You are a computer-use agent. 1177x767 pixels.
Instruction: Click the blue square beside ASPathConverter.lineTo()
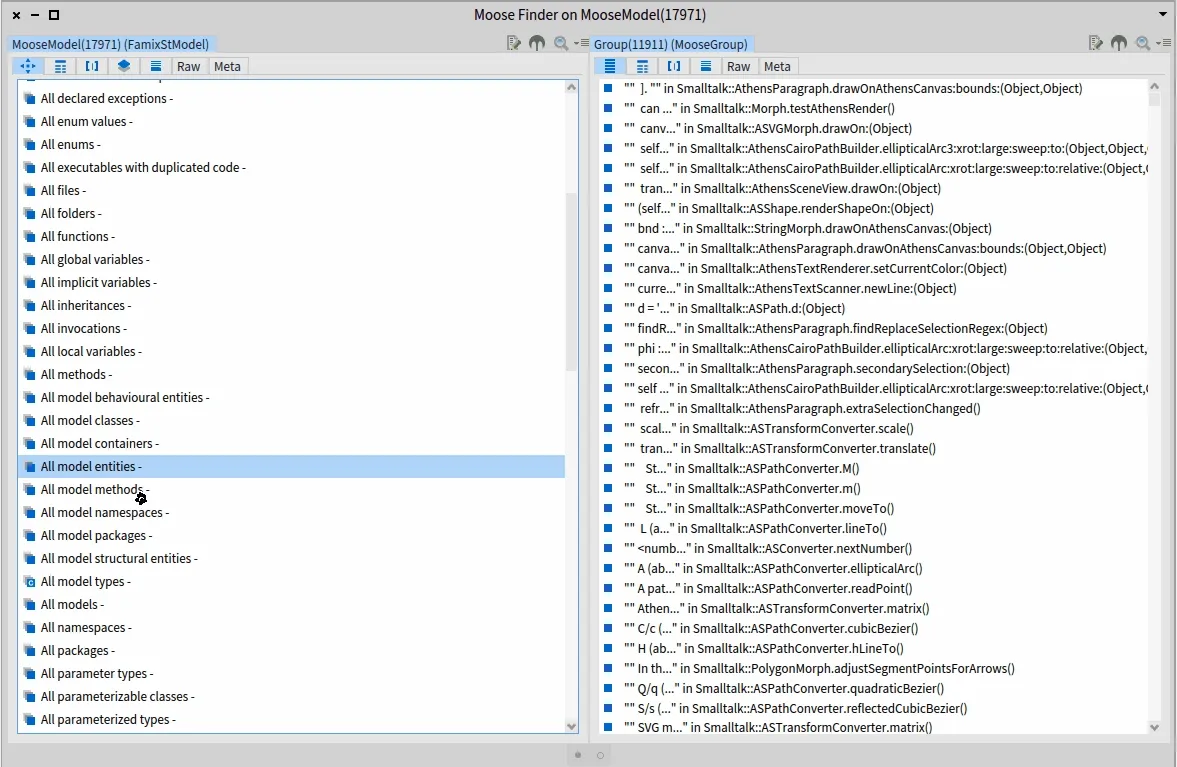[608, 528]
